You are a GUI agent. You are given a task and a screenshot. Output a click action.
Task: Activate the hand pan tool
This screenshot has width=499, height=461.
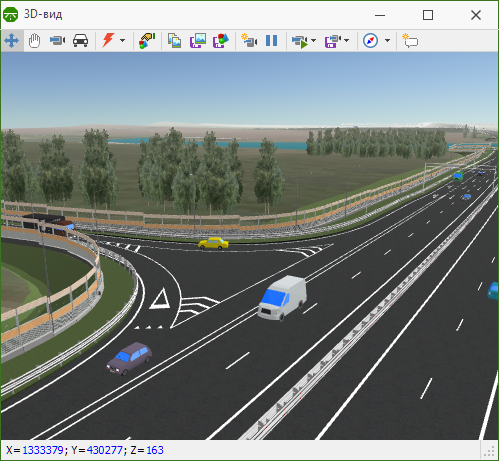click(34, 41)
